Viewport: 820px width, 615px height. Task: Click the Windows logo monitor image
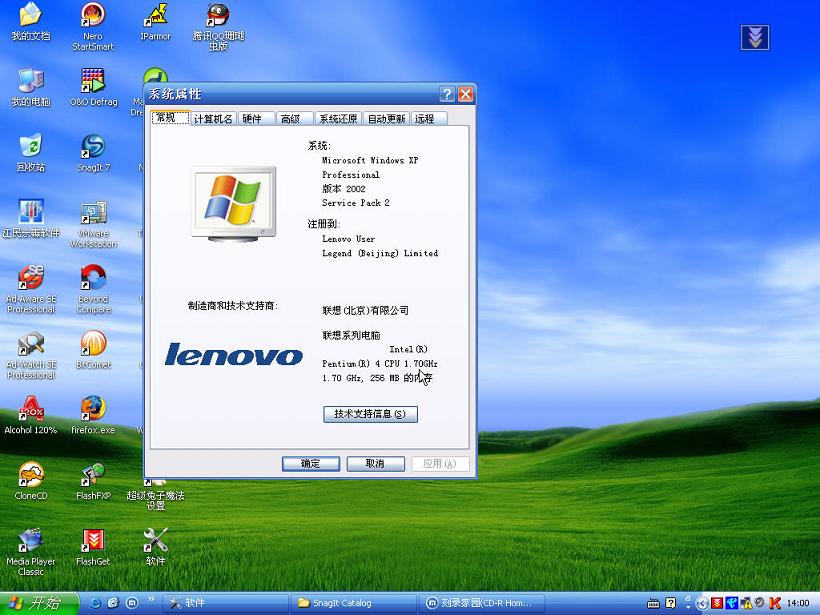click(234, 204)
